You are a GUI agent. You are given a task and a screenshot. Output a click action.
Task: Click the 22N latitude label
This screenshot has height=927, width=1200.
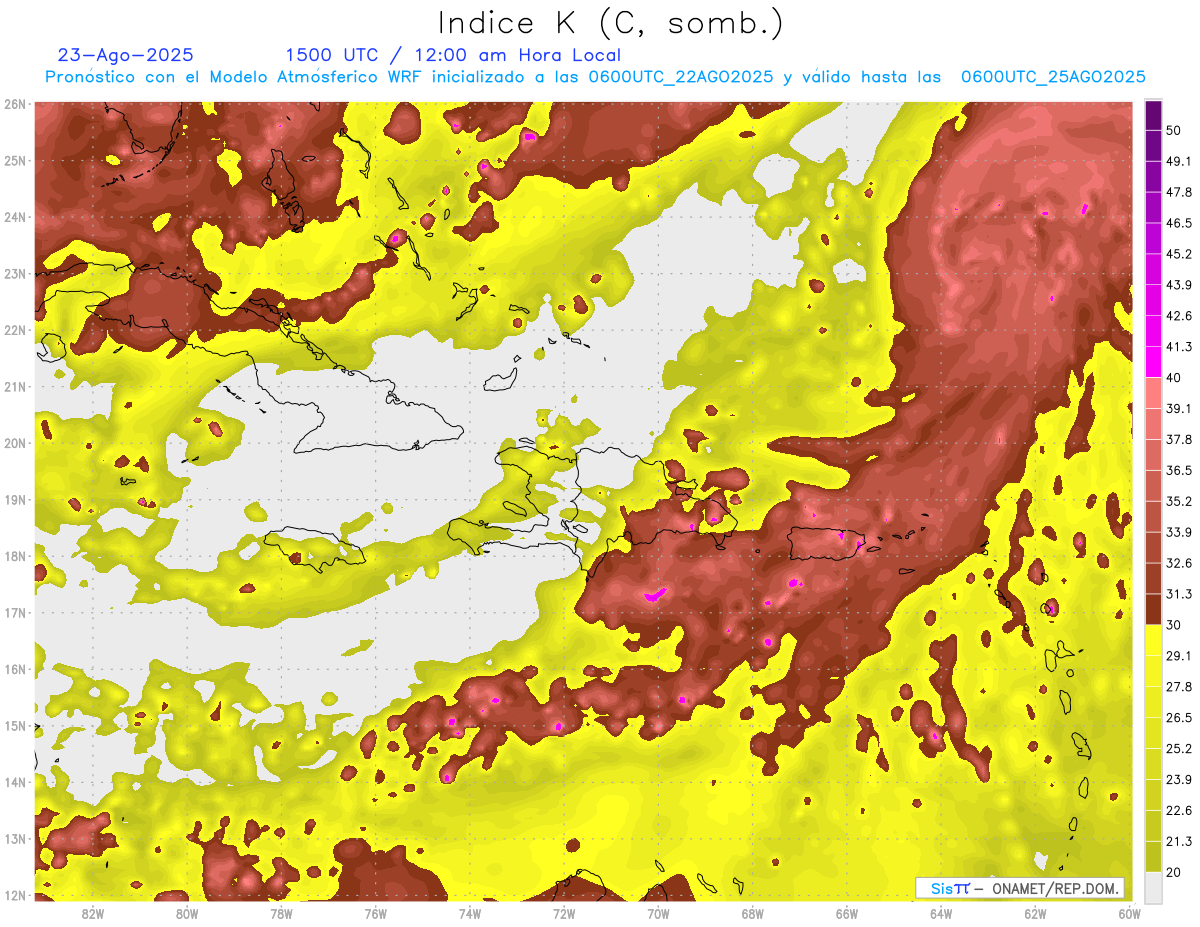[x=15, y=330]
